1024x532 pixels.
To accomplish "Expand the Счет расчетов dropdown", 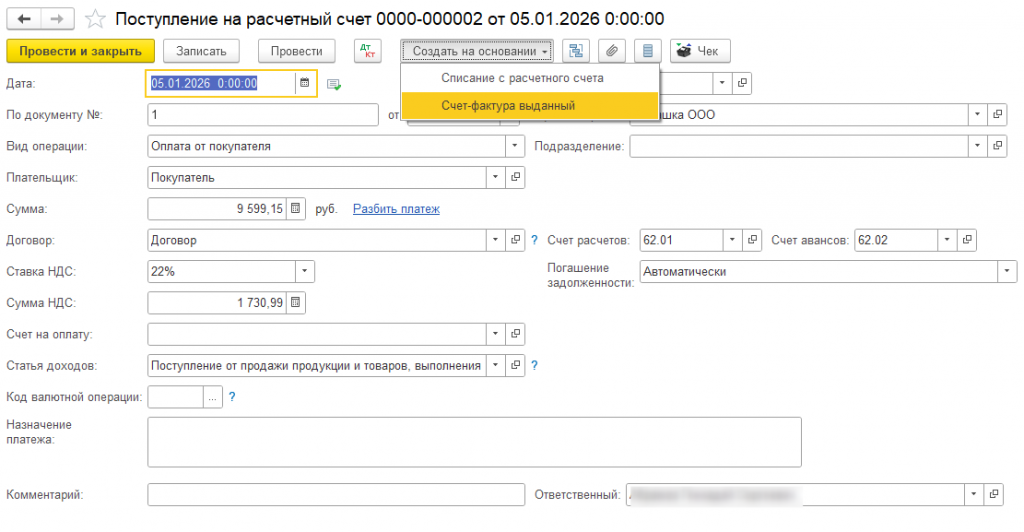I will [732, 240].
